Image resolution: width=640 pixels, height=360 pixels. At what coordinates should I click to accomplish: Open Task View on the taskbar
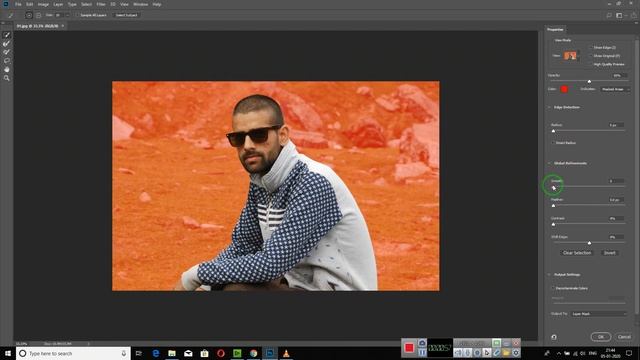[x=139, y=353]
